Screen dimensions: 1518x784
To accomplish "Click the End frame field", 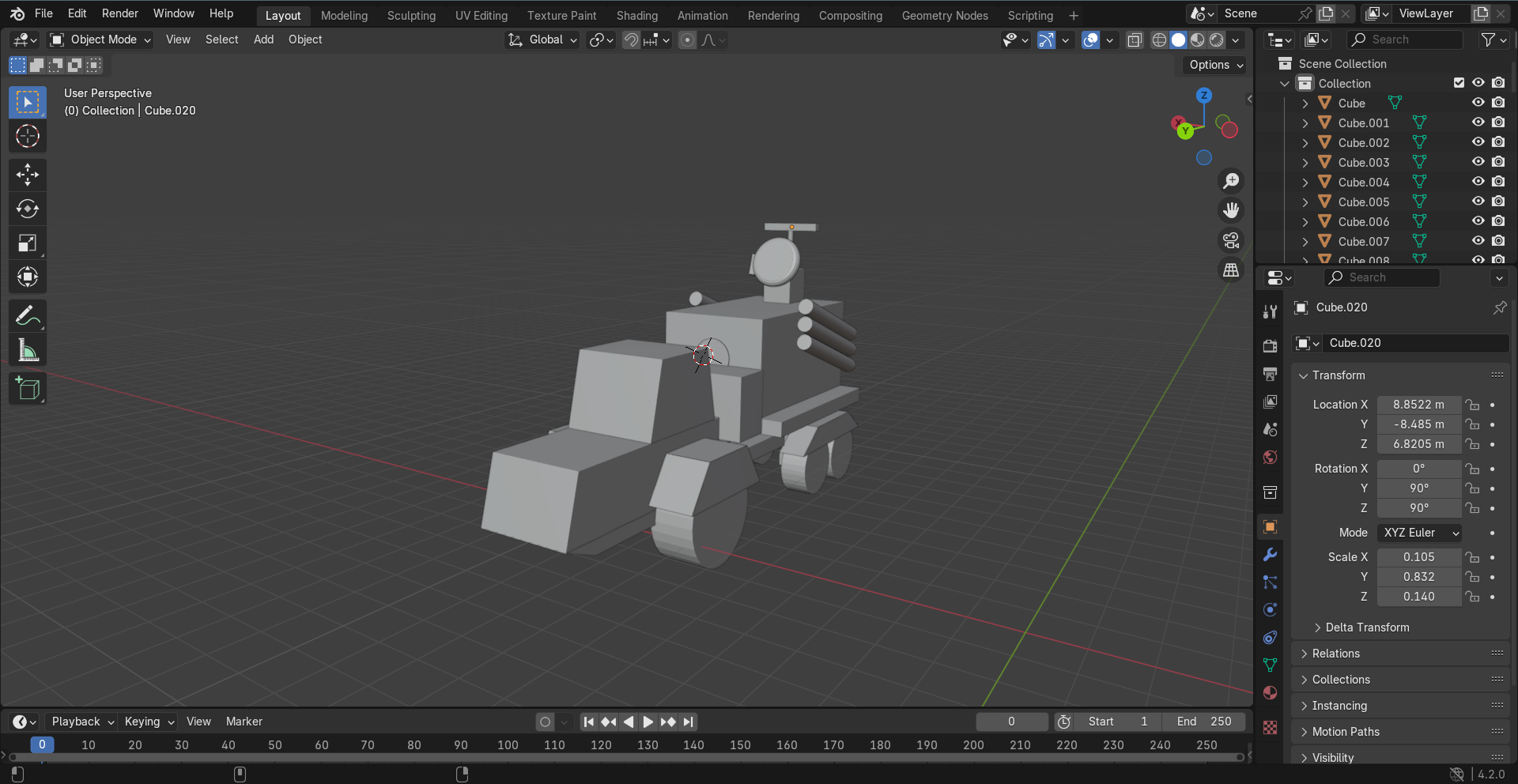I will point(1203,722).
